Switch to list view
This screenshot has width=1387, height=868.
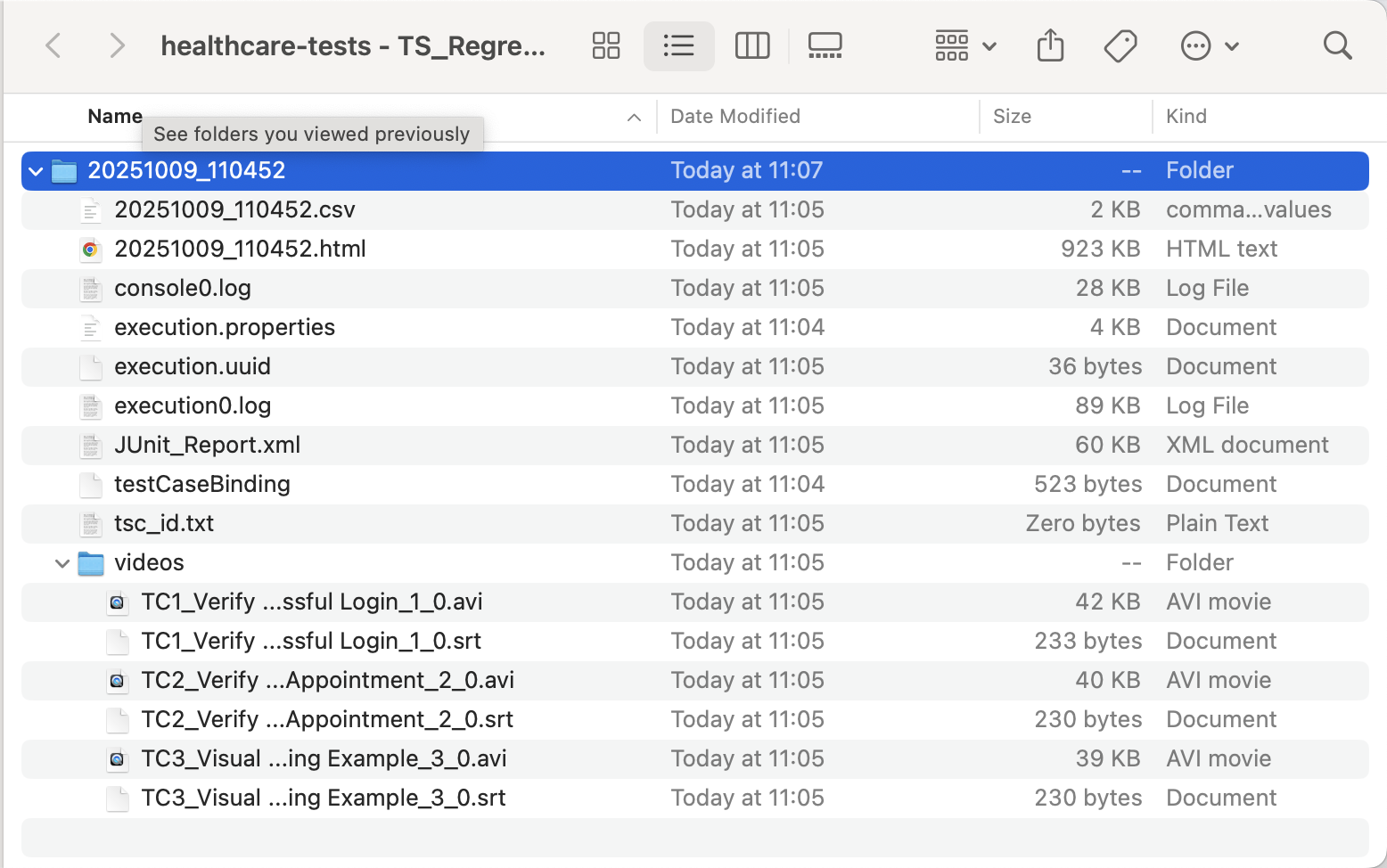[678, 45]
